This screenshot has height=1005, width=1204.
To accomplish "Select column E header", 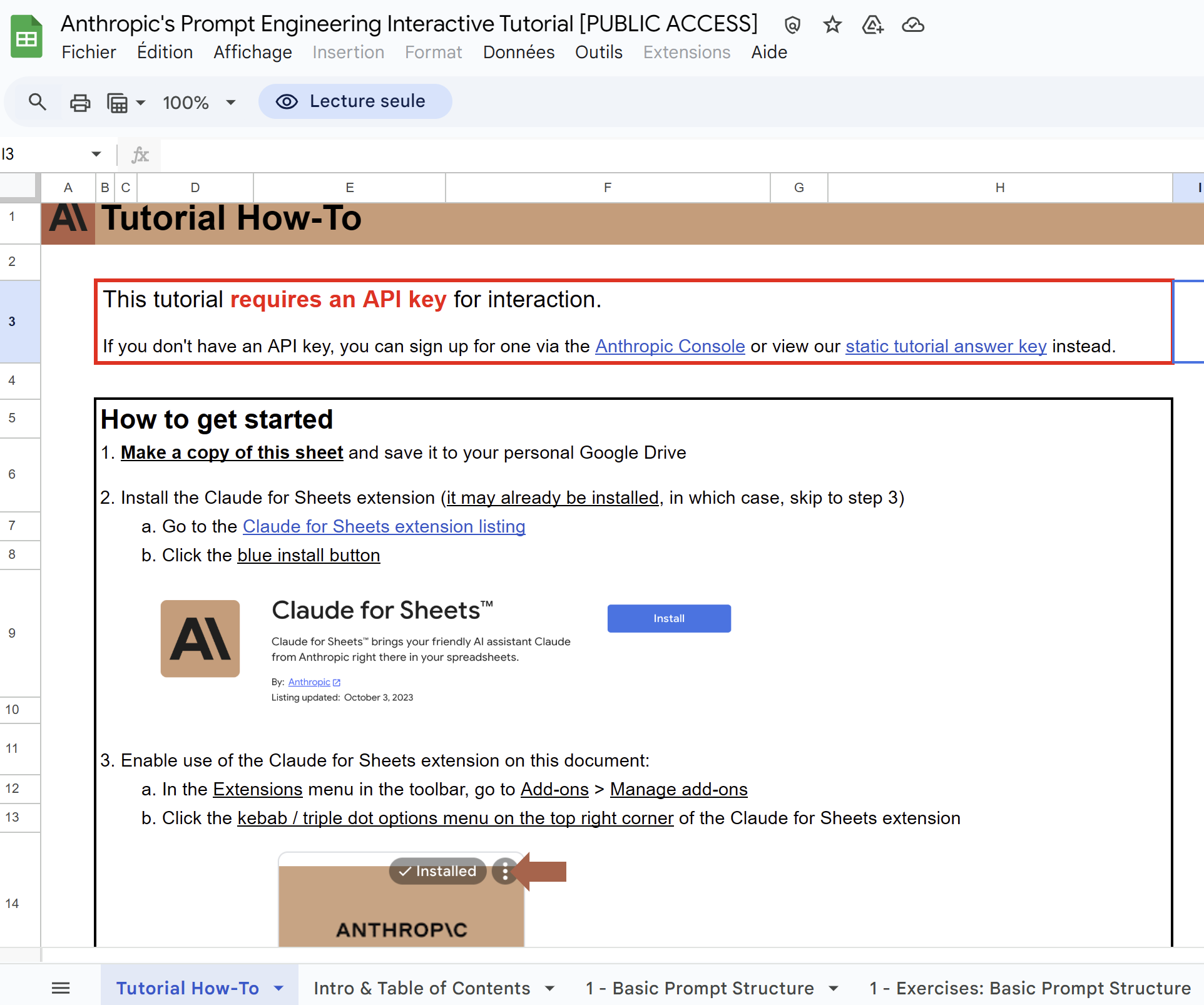I will coord(350,188).
